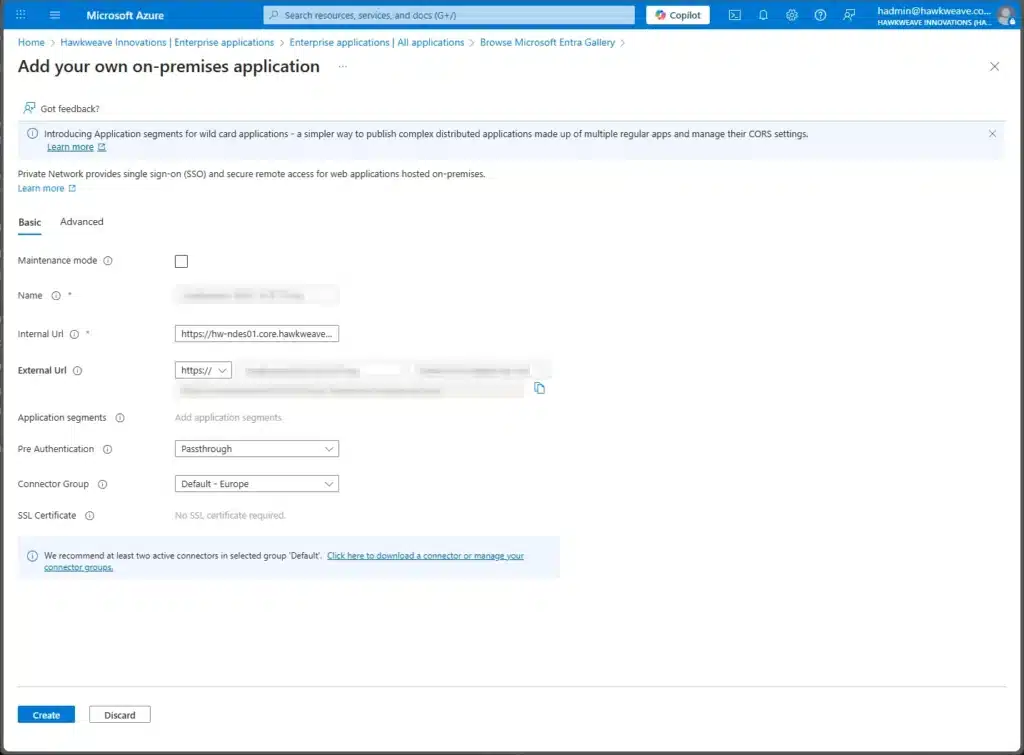Open portal settings gear icon
1024x755 pixels.
coord(792,15)
